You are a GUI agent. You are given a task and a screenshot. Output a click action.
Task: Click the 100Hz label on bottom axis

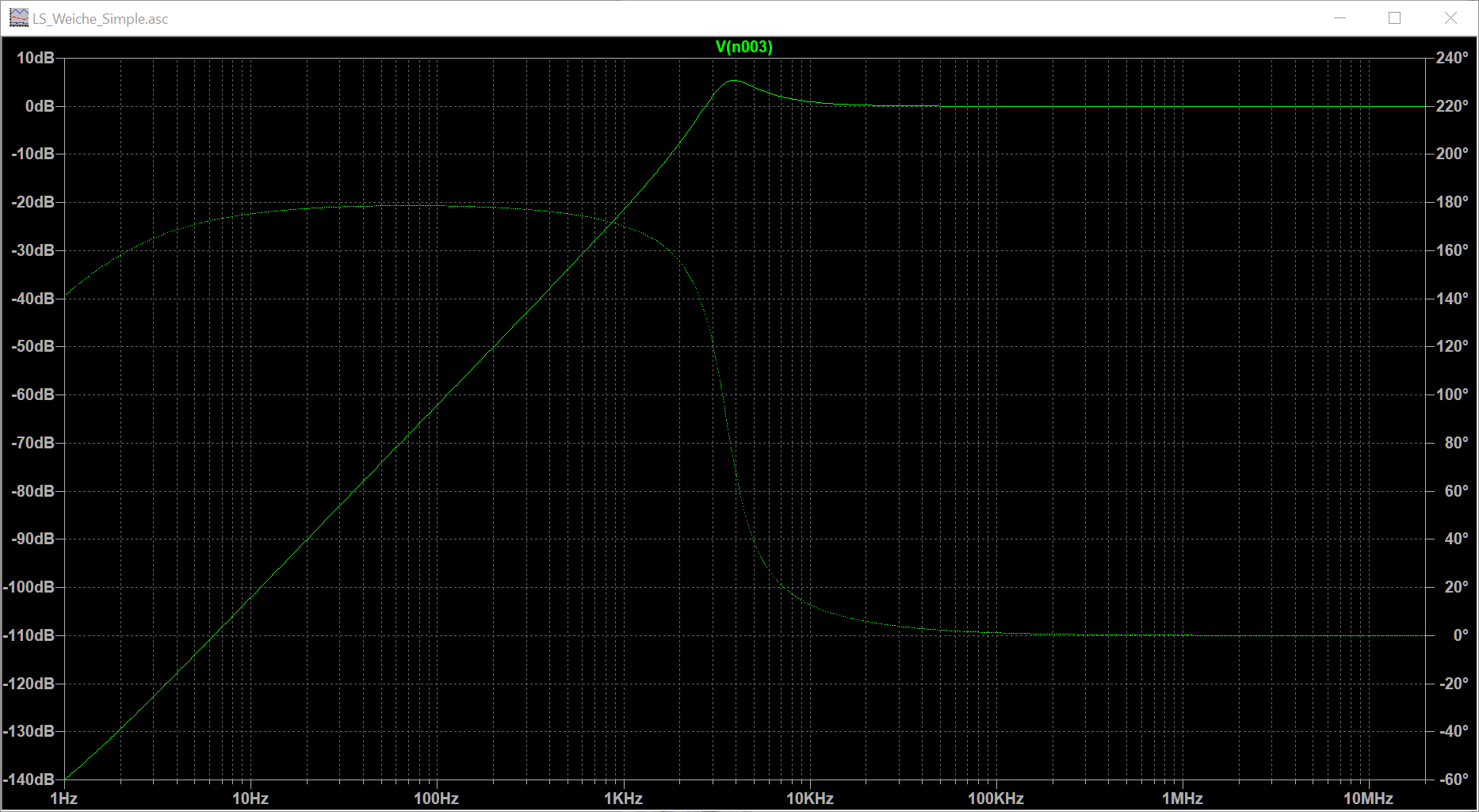pos(436,799)
